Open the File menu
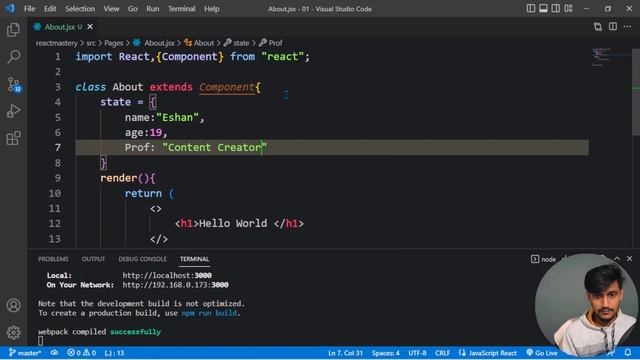 coord(29,9)
